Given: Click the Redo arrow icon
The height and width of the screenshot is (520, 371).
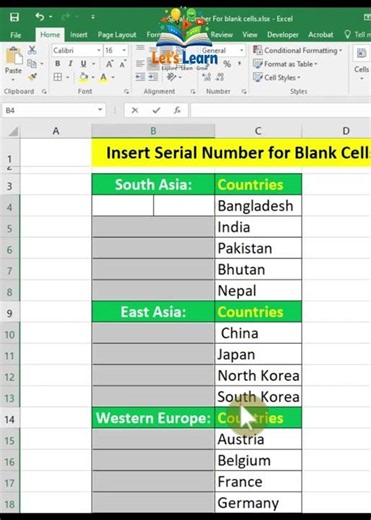Looking at the screenshot, I should 66,16.
